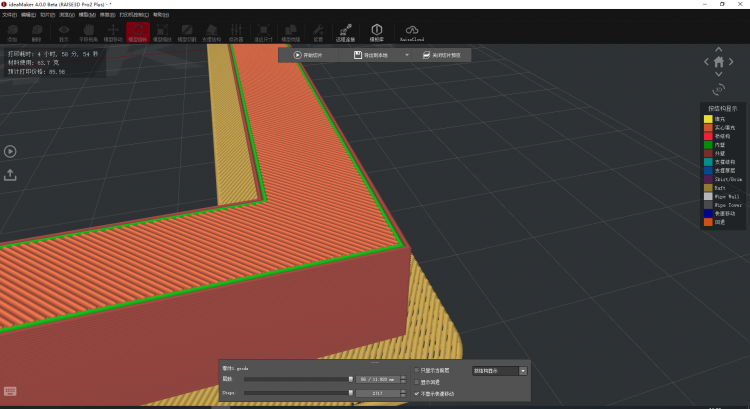Open the File (文件) menu
Viewport: 750px width, 409px height.
pos(9,15)
